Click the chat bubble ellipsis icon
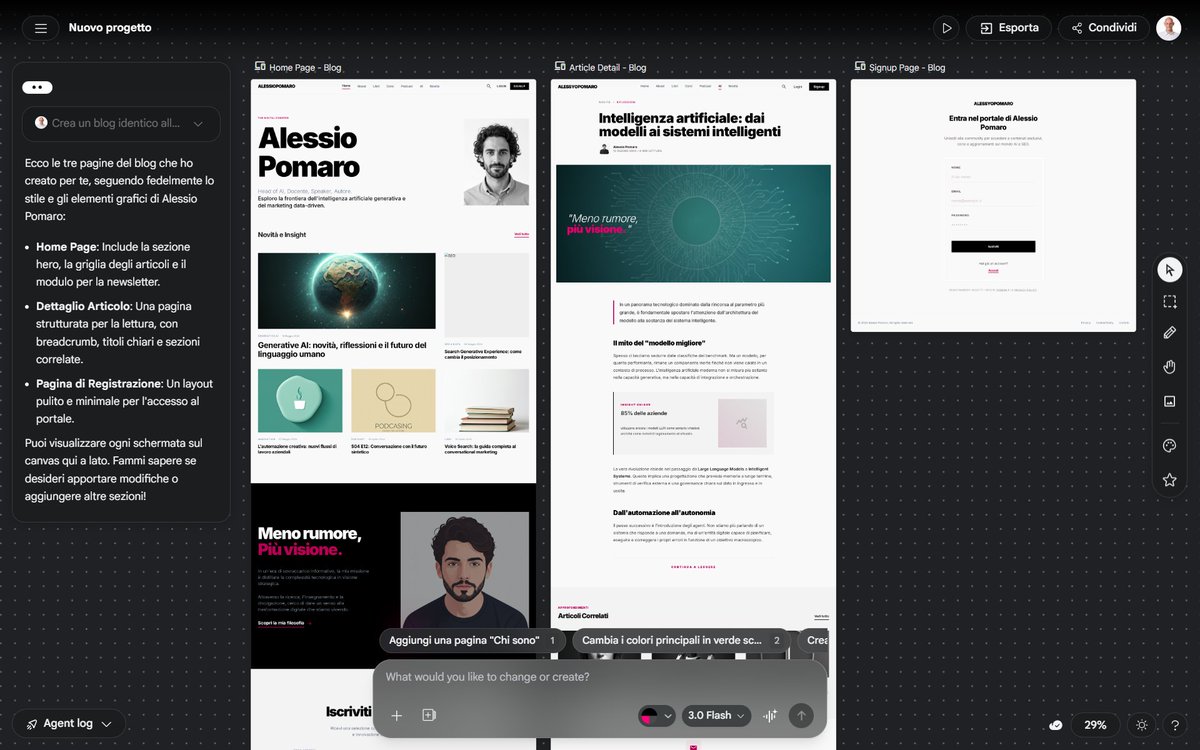Screen dimensions: 1200x750 tap(37, 87)
